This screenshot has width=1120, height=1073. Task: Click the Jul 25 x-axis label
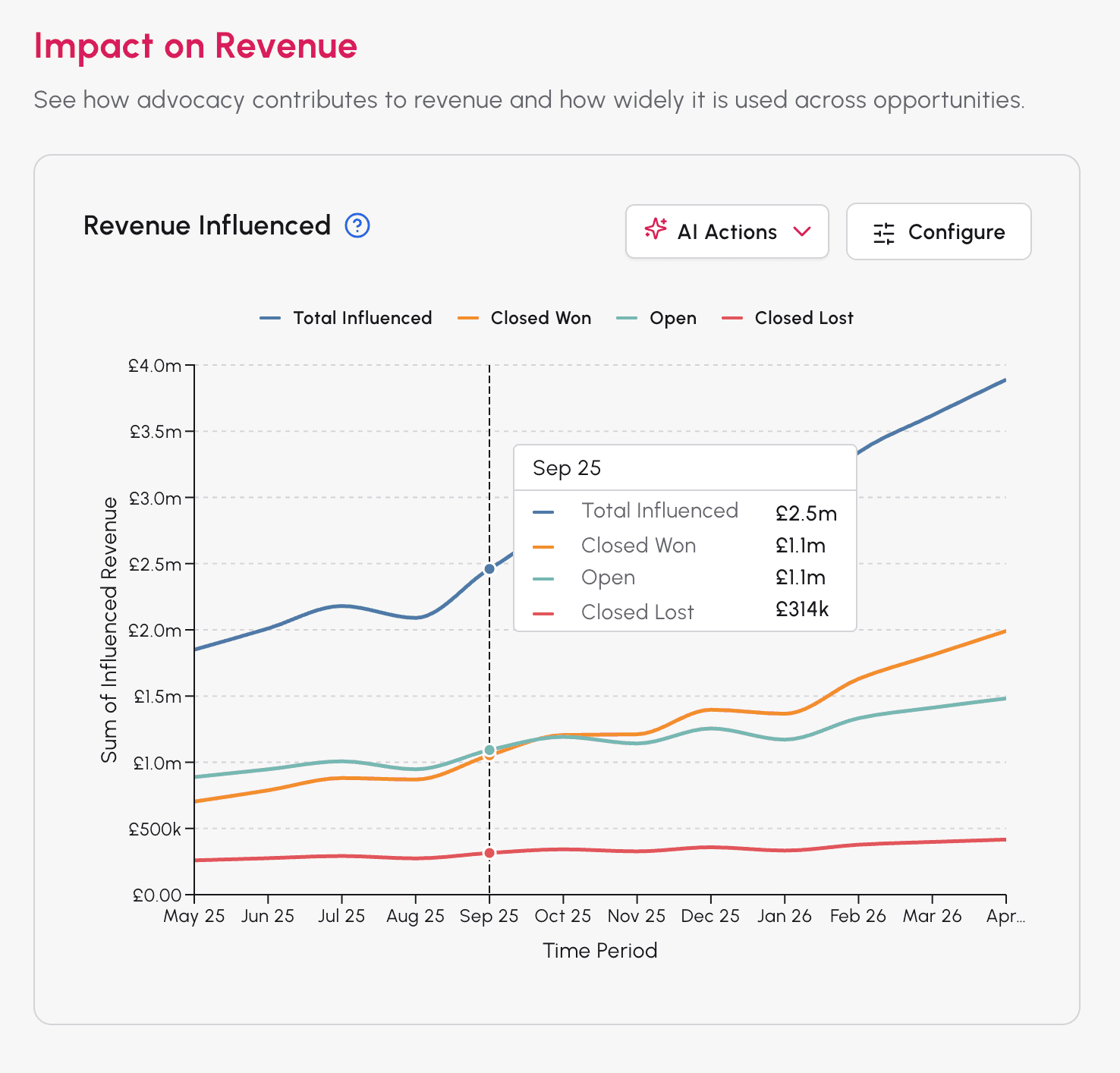pyautogui.click(x=341, y=916)
